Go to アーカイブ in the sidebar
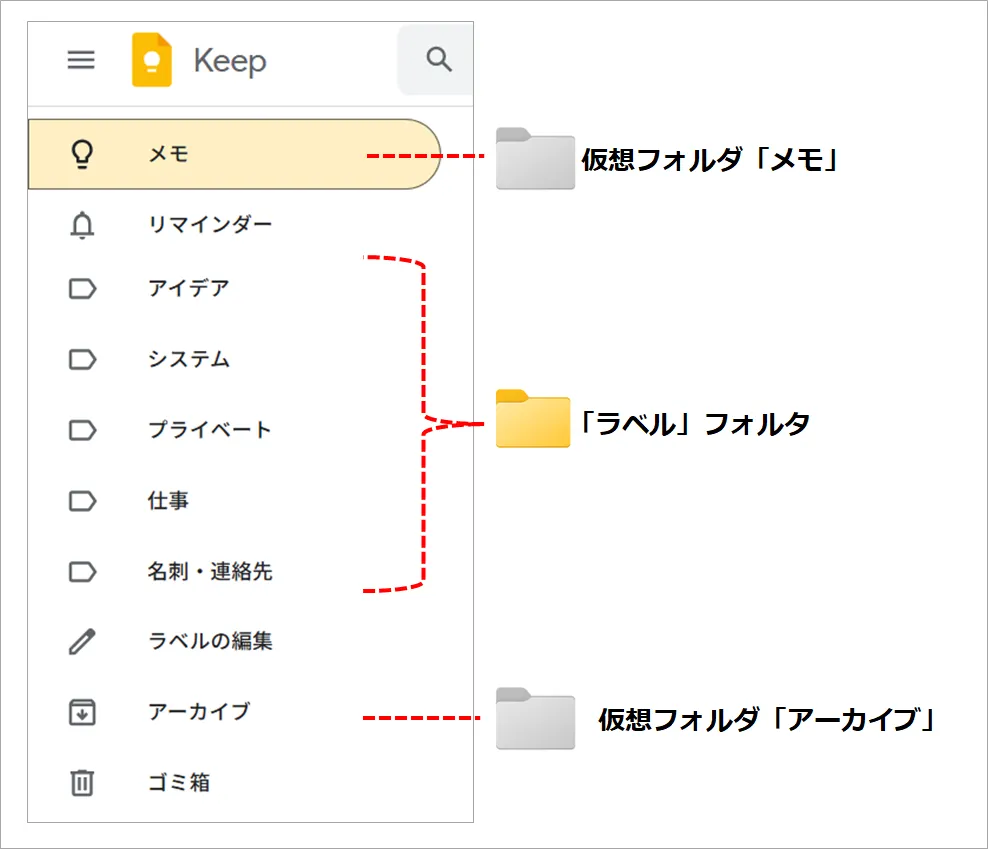The height and width of the screenshot is (849, 988). coord(199,712)
